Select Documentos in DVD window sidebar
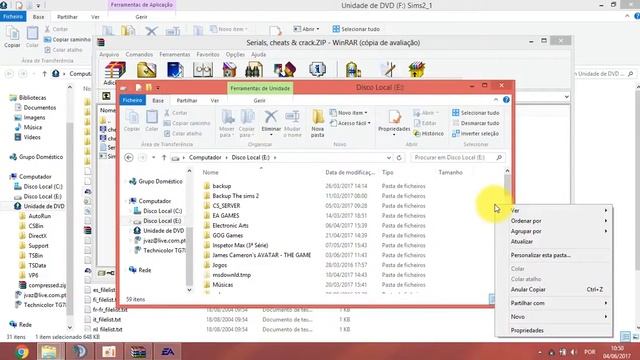The image size is (640, 360). 40,108
